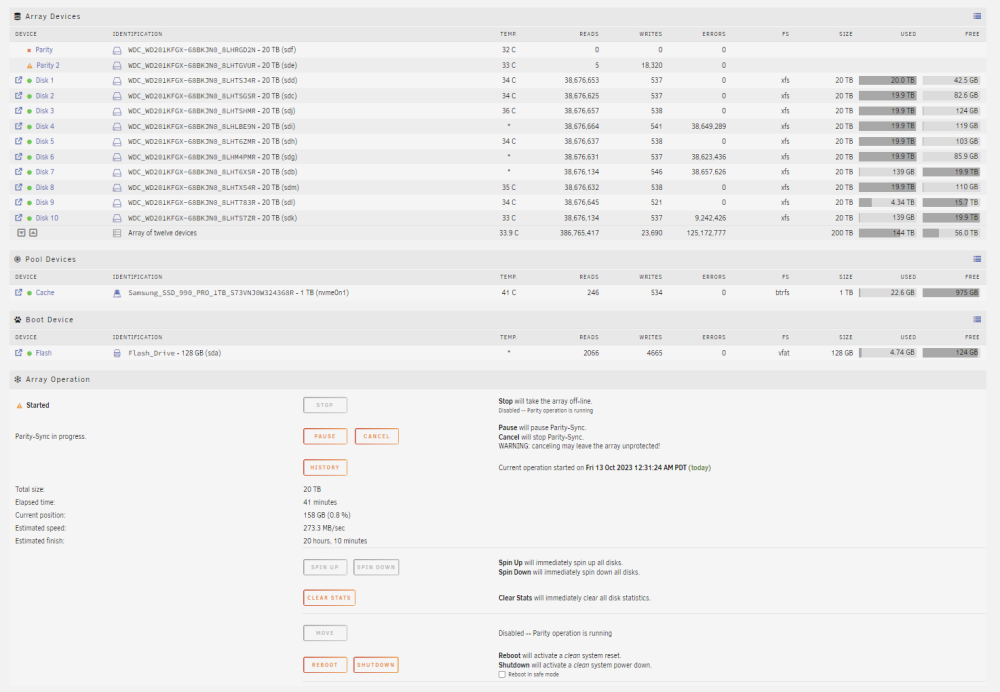Click disk icon for Disk 4 identification
Screen dimensions: 1000x692
117,127
